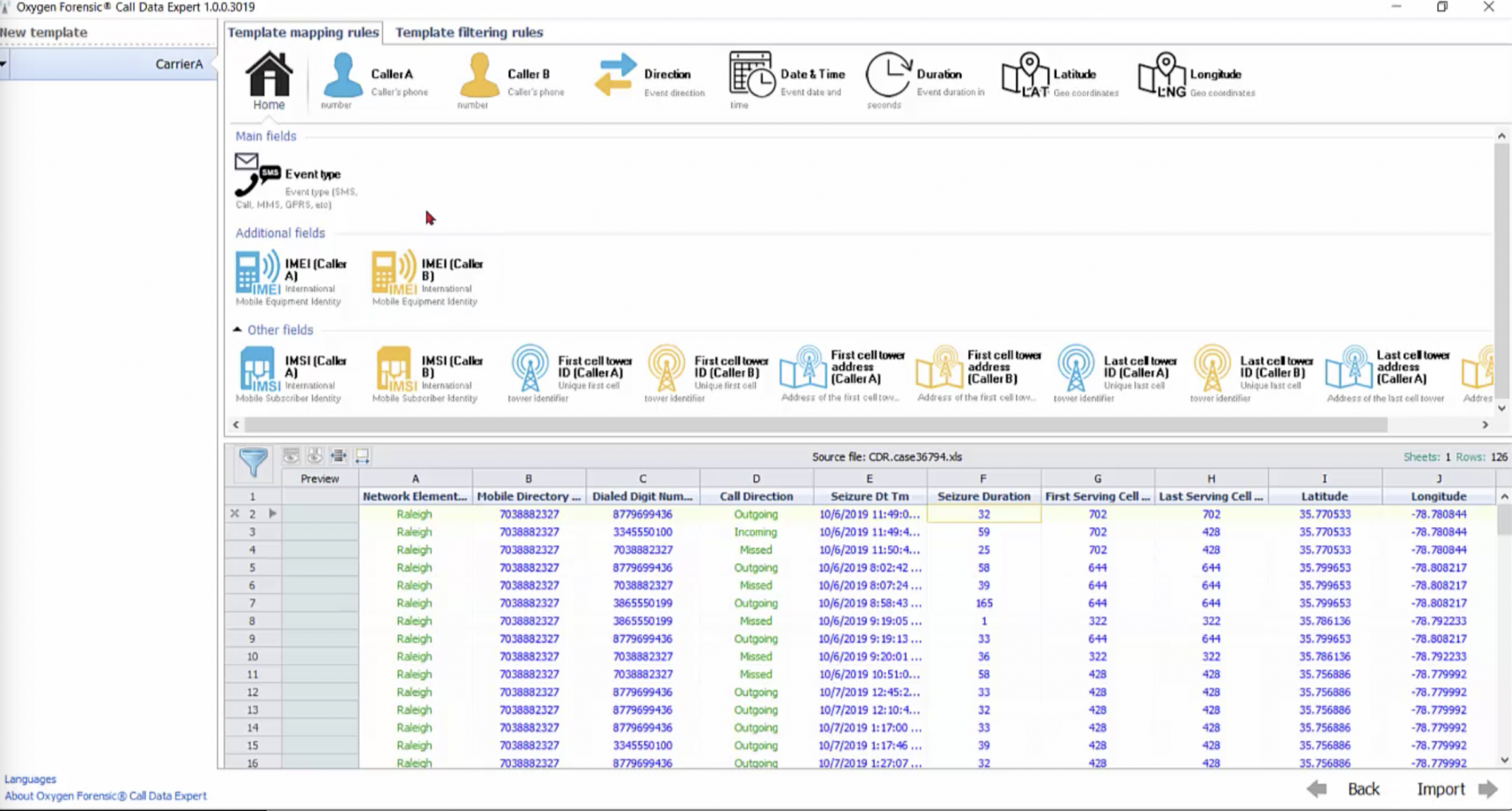Image resolution: width=1512 pixels, height=811 pixels.
Task: Select the Latitude geo coordinates icon
Action: click(x=1026, y=77)
